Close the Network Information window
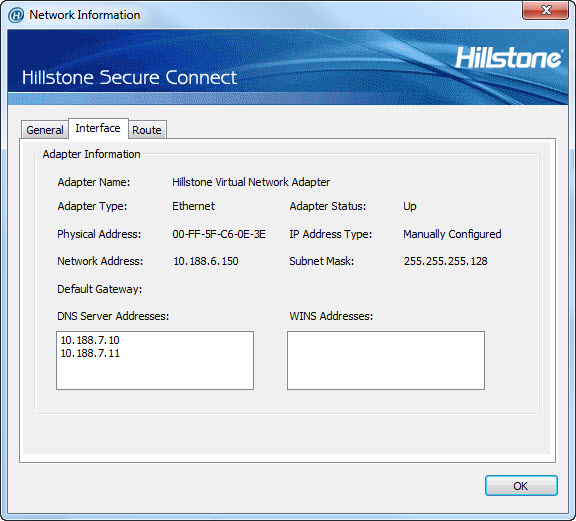The height and width of the screenshot is (521, 576). [x=546, y=10]
